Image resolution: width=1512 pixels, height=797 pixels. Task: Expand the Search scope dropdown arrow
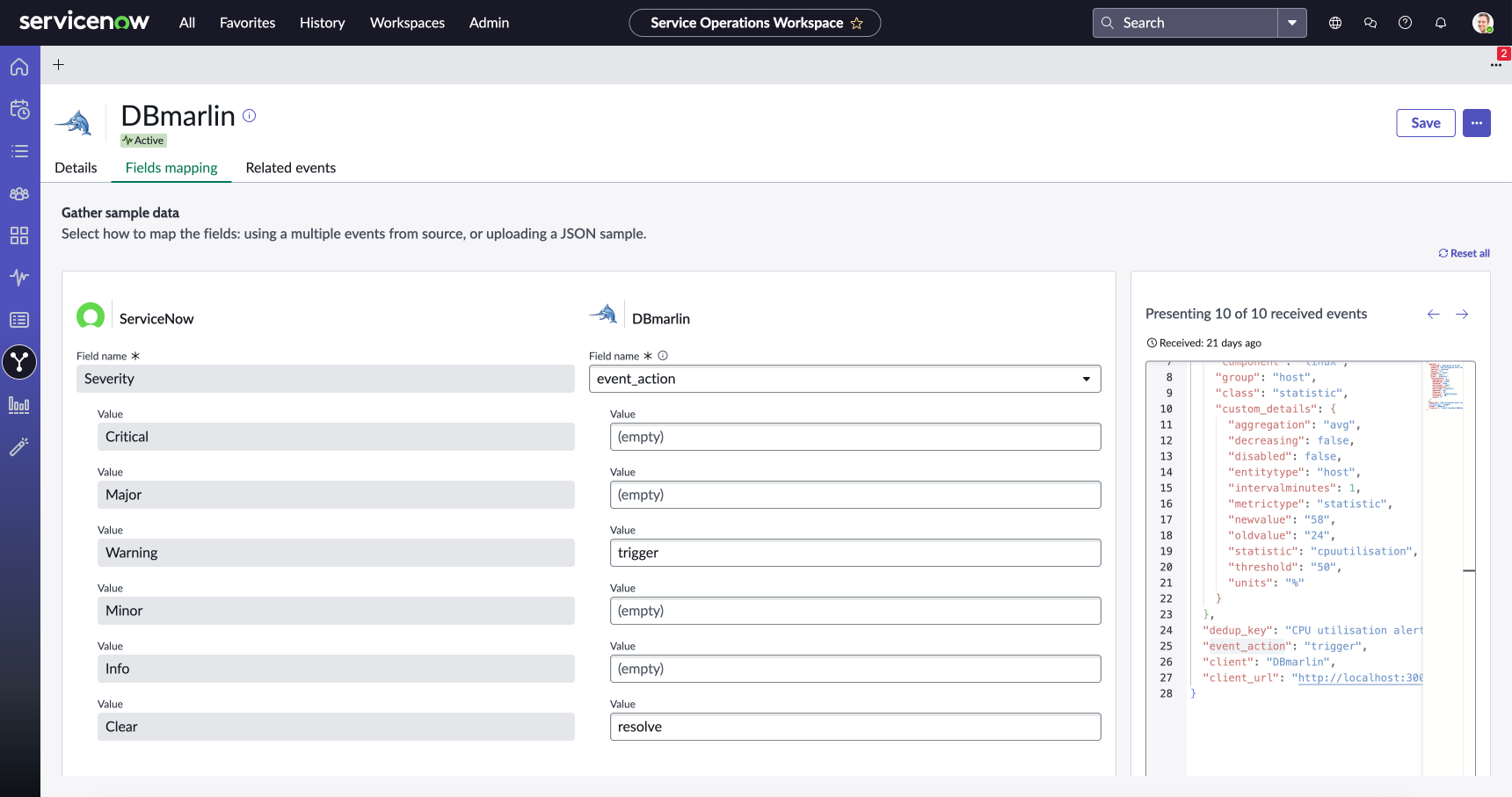(1292, 23)
